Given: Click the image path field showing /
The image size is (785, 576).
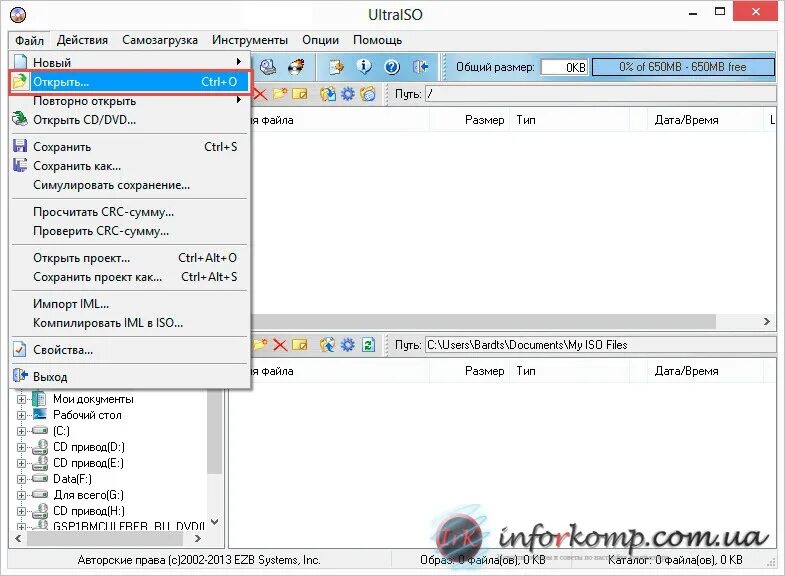Looking at the screenshot, I should click(600, 94).
